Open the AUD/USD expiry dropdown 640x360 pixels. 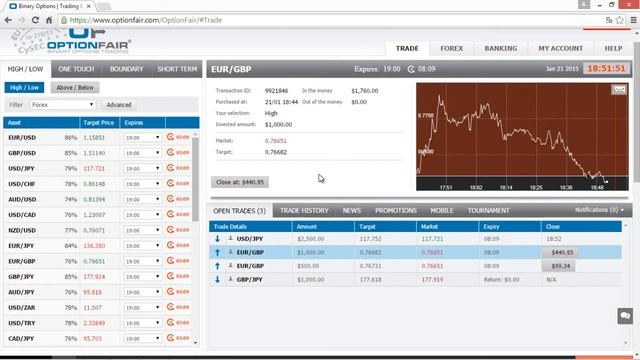pyautogui.click(x=142, y=200)
